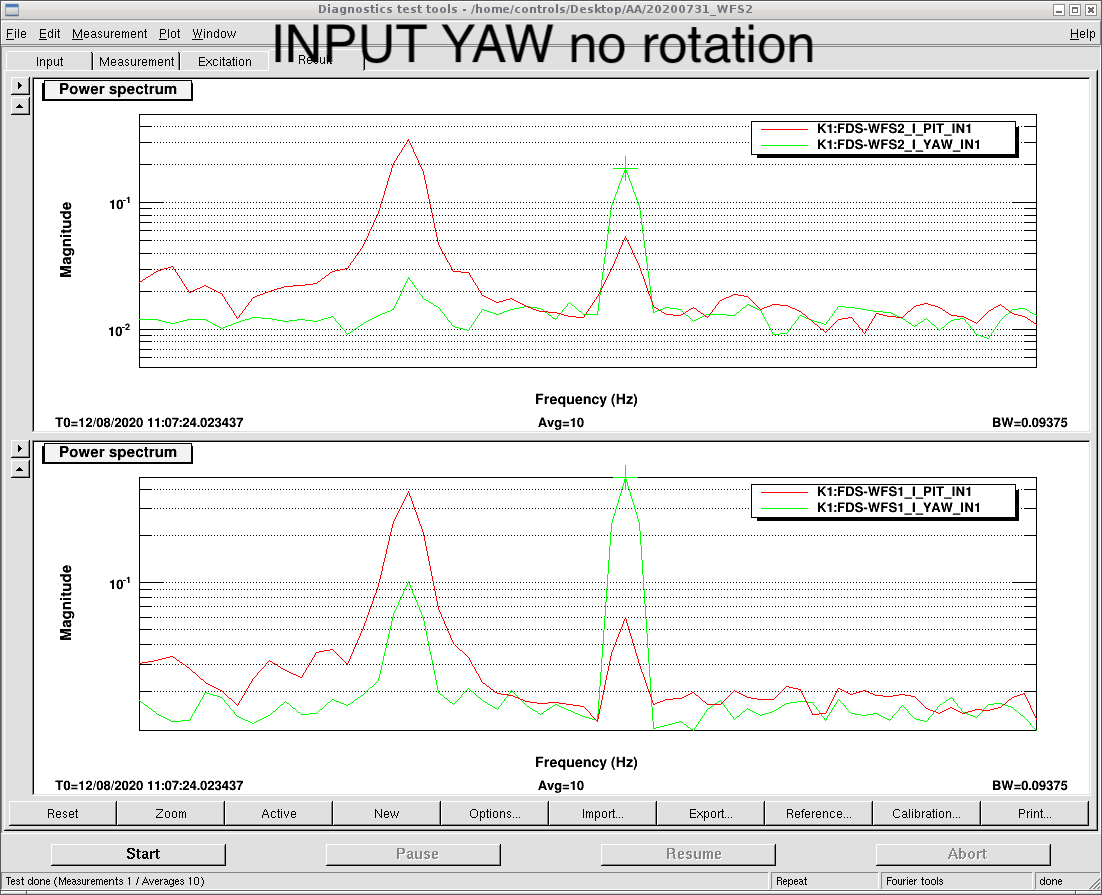This screenshot has width=1102, height=895.
Task: Click the Export button
Action: [x=711, y=813]
